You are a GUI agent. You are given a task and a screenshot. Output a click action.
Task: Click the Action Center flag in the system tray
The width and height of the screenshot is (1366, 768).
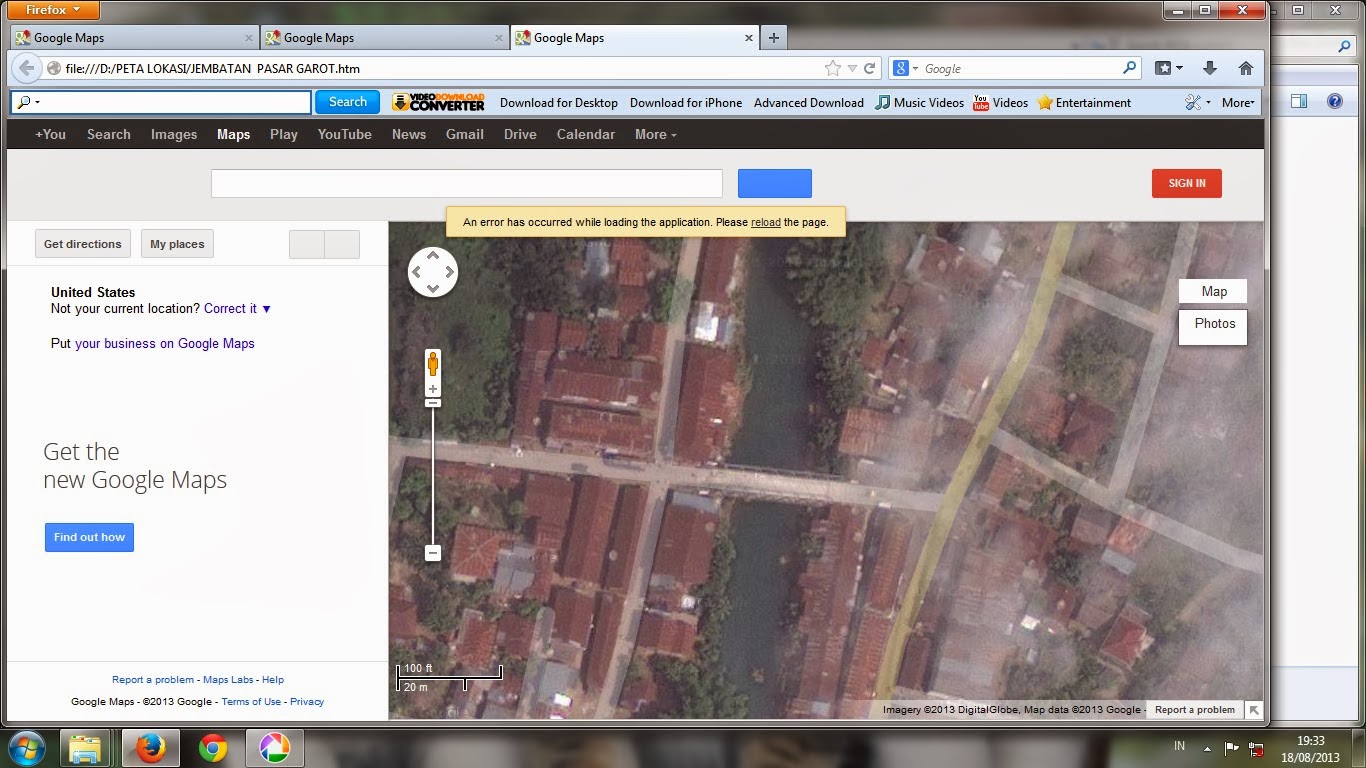click(1232, 748)
